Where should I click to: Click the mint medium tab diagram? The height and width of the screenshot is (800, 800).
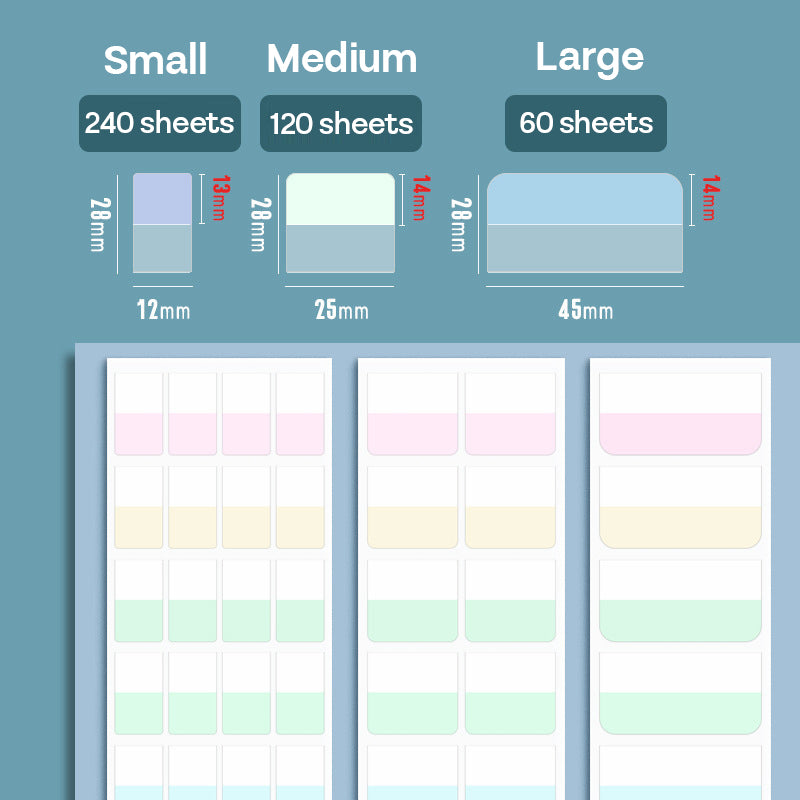(340, 222)
